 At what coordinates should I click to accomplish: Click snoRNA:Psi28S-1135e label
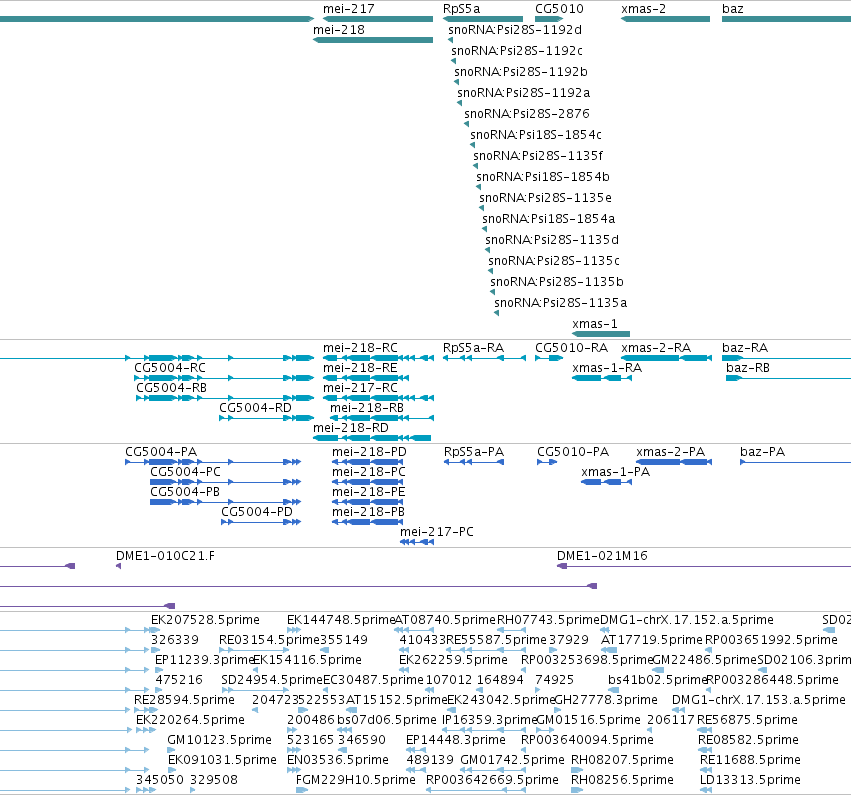click(546, 198)
